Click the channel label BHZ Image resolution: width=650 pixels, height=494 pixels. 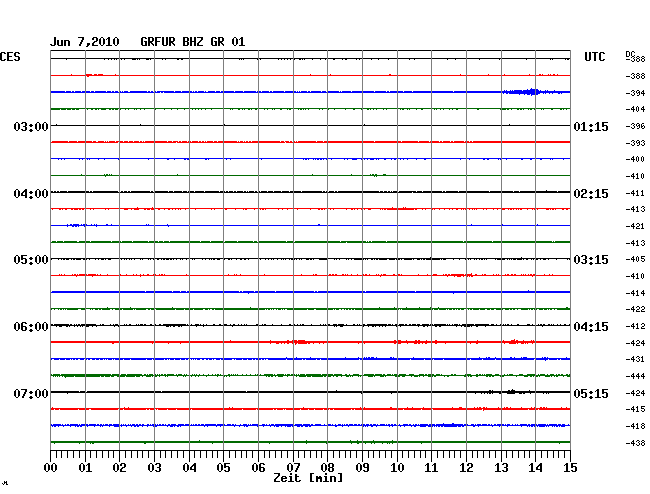(x=193, y=42)
